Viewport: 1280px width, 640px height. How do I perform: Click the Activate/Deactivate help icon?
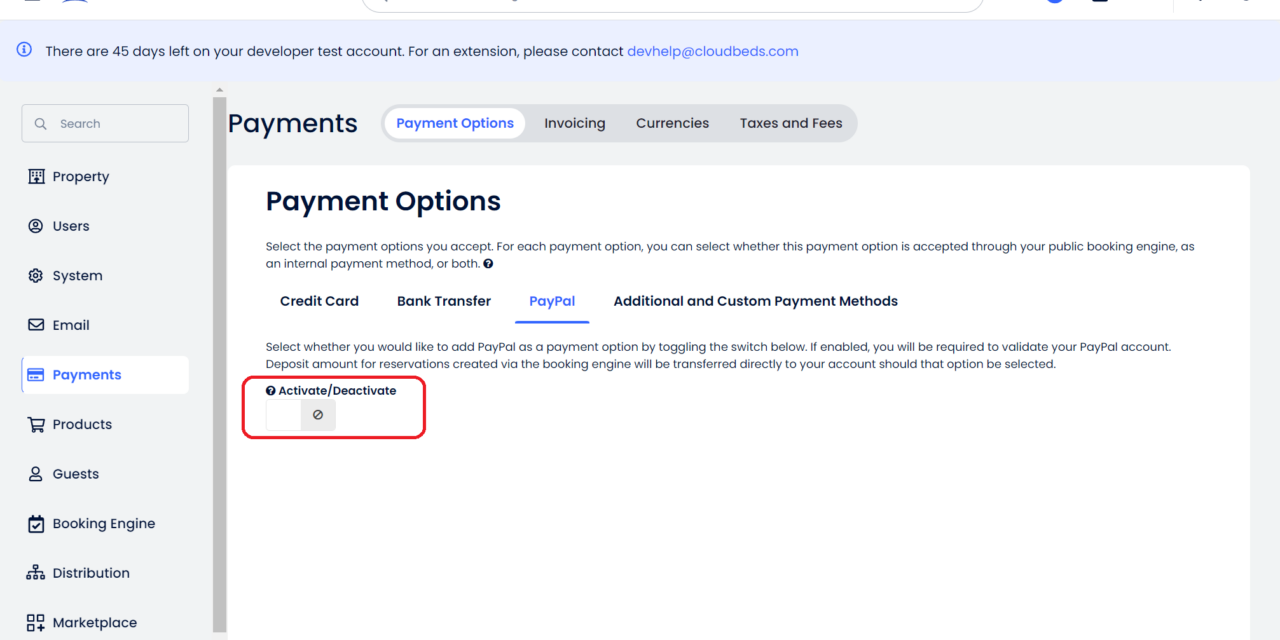[271, 390]
